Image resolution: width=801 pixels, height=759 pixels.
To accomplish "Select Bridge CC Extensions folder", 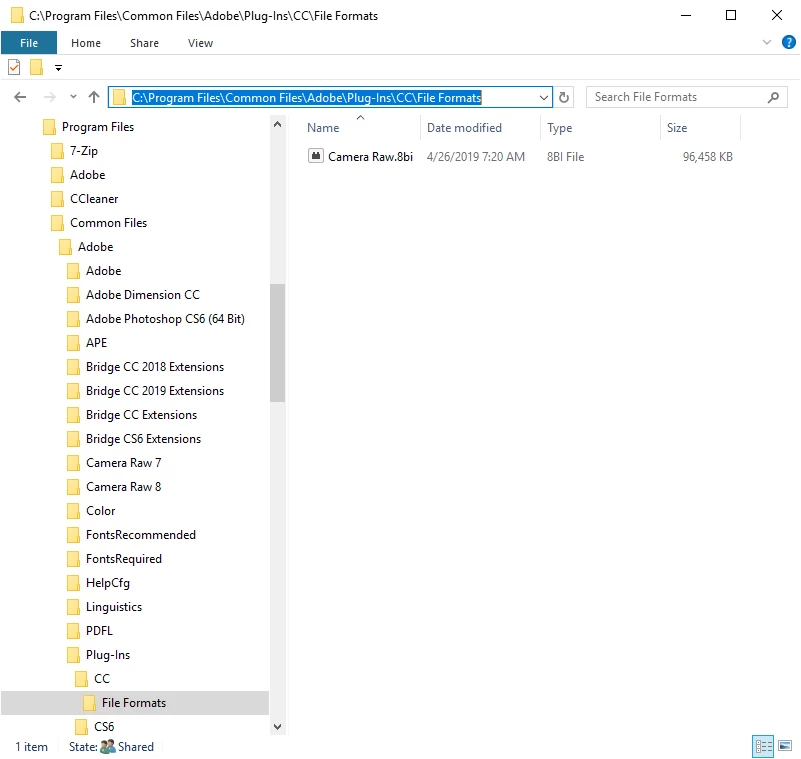I will click(x=141, y=415).
